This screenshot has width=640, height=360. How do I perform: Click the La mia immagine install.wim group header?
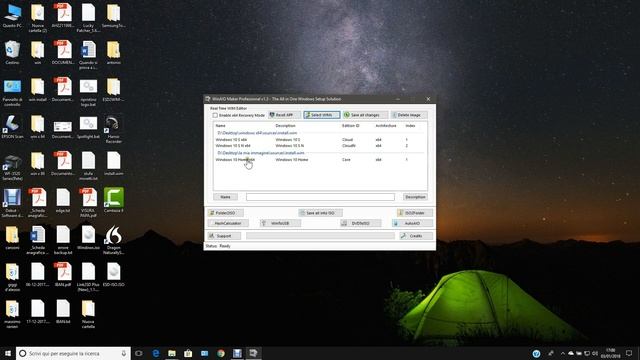[261, 153]
